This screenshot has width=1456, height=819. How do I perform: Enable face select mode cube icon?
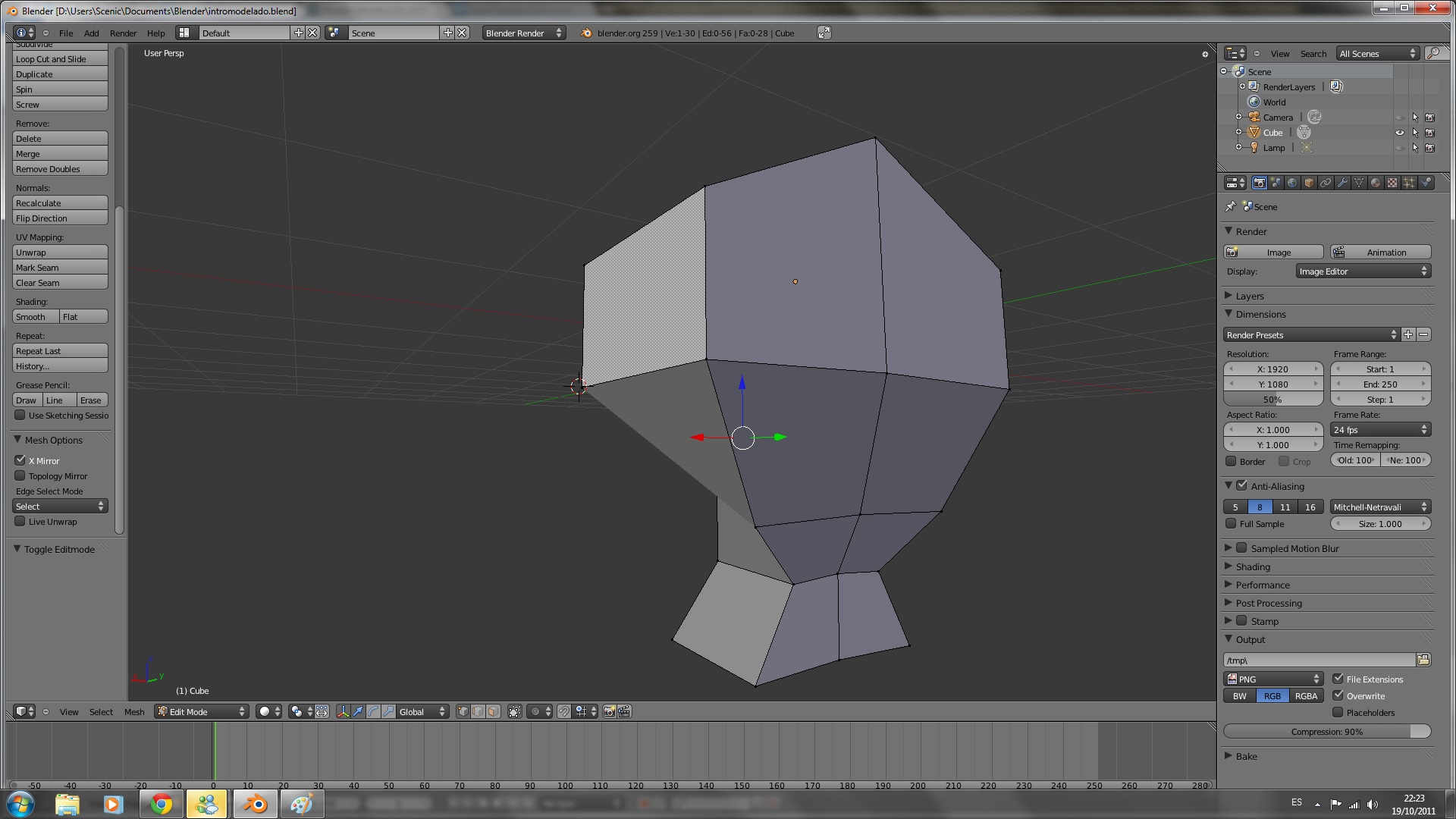(x=493, y=712)
